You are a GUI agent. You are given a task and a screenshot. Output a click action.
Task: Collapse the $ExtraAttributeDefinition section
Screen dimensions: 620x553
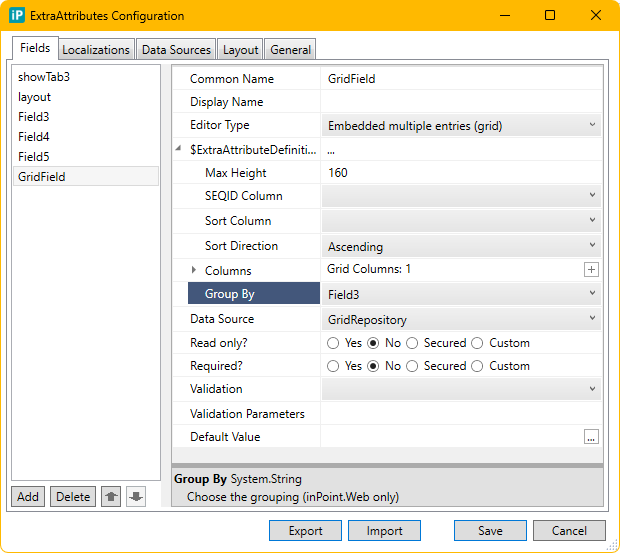(179, 149)
